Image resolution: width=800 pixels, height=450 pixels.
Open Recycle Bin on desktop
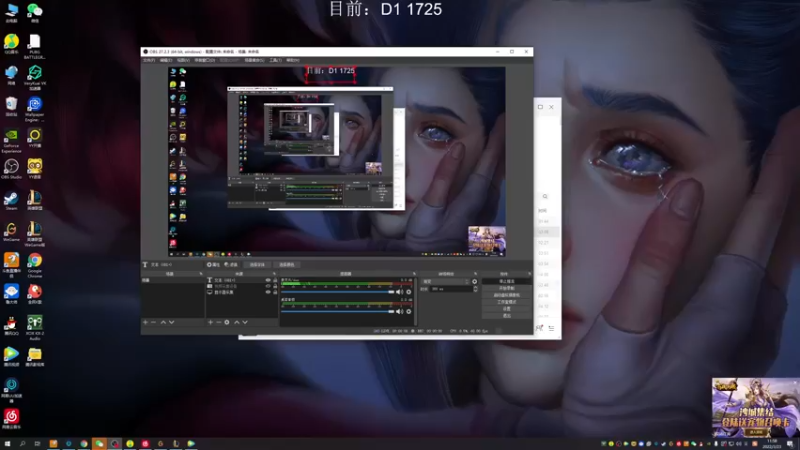(x=11, y=106)
